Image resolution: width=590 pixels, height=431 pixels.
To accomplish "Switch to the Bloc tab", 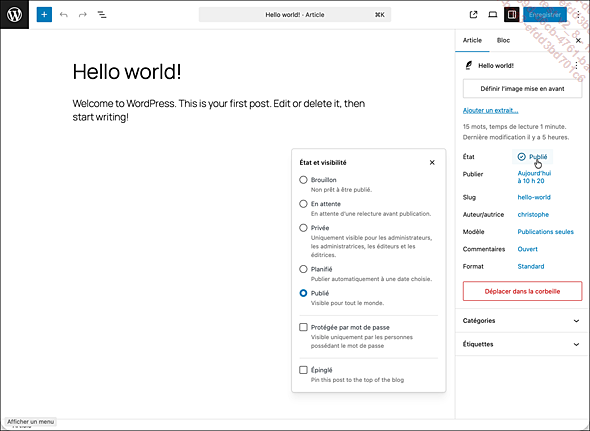I will click(x=503, y=40).
